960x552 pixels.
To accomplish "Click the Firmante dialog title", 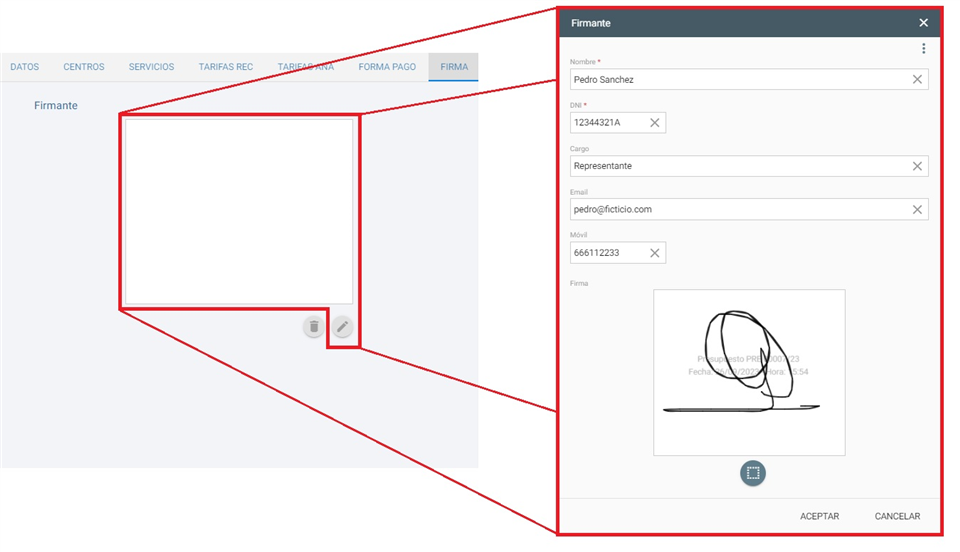I will (x=591, y=23).
